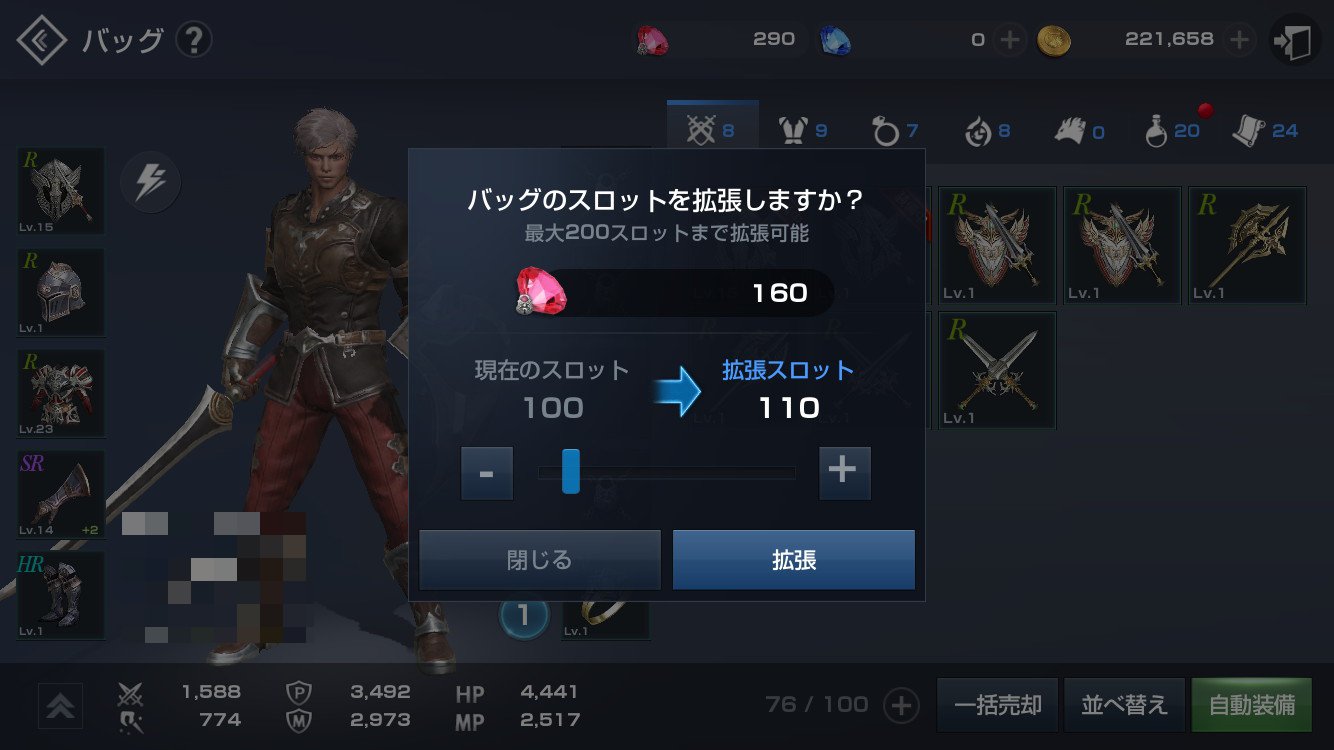
Task: Switch to weapons tab showing 8
Action: pyautogui.click(x=712, y=130)
